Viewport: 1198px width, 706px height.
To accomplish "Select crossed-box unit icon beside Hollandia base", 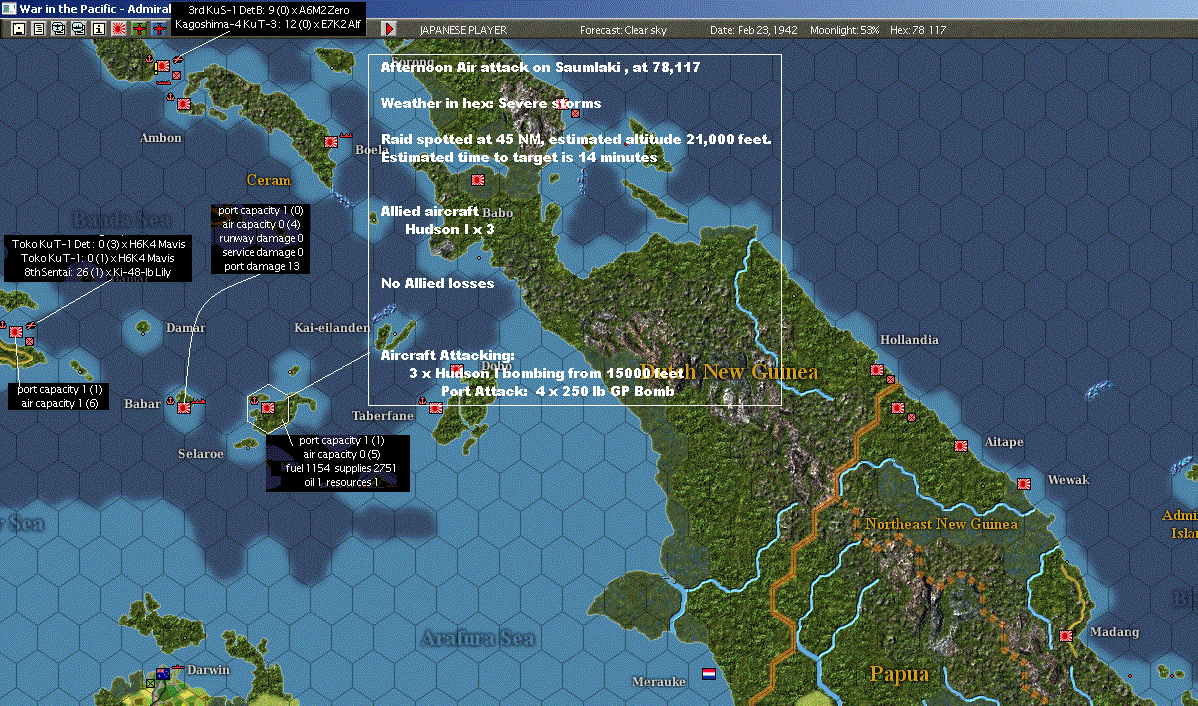I will point(890,379).
